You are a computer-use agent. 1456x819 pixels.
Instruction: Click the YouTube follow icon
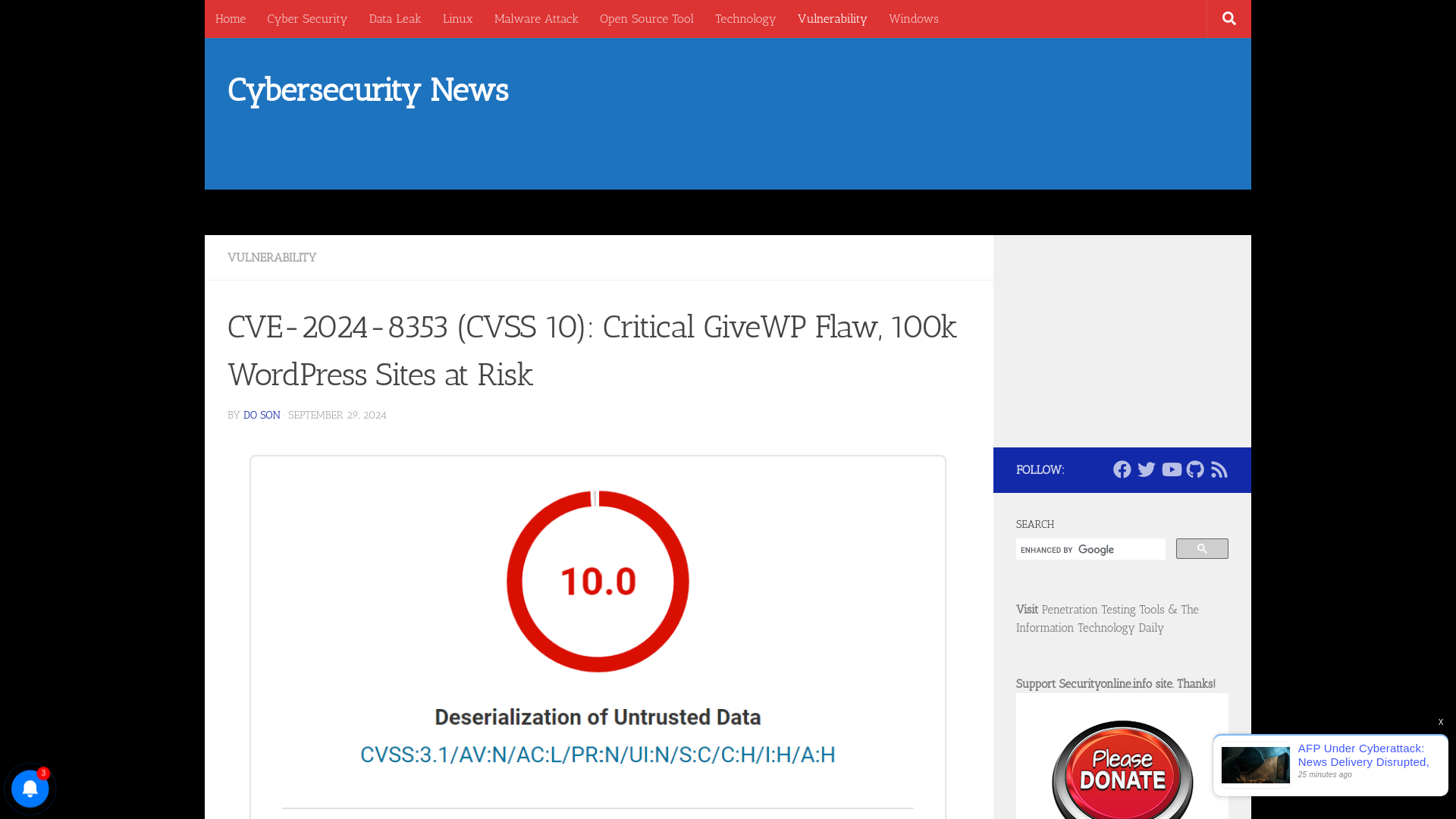1171,469
